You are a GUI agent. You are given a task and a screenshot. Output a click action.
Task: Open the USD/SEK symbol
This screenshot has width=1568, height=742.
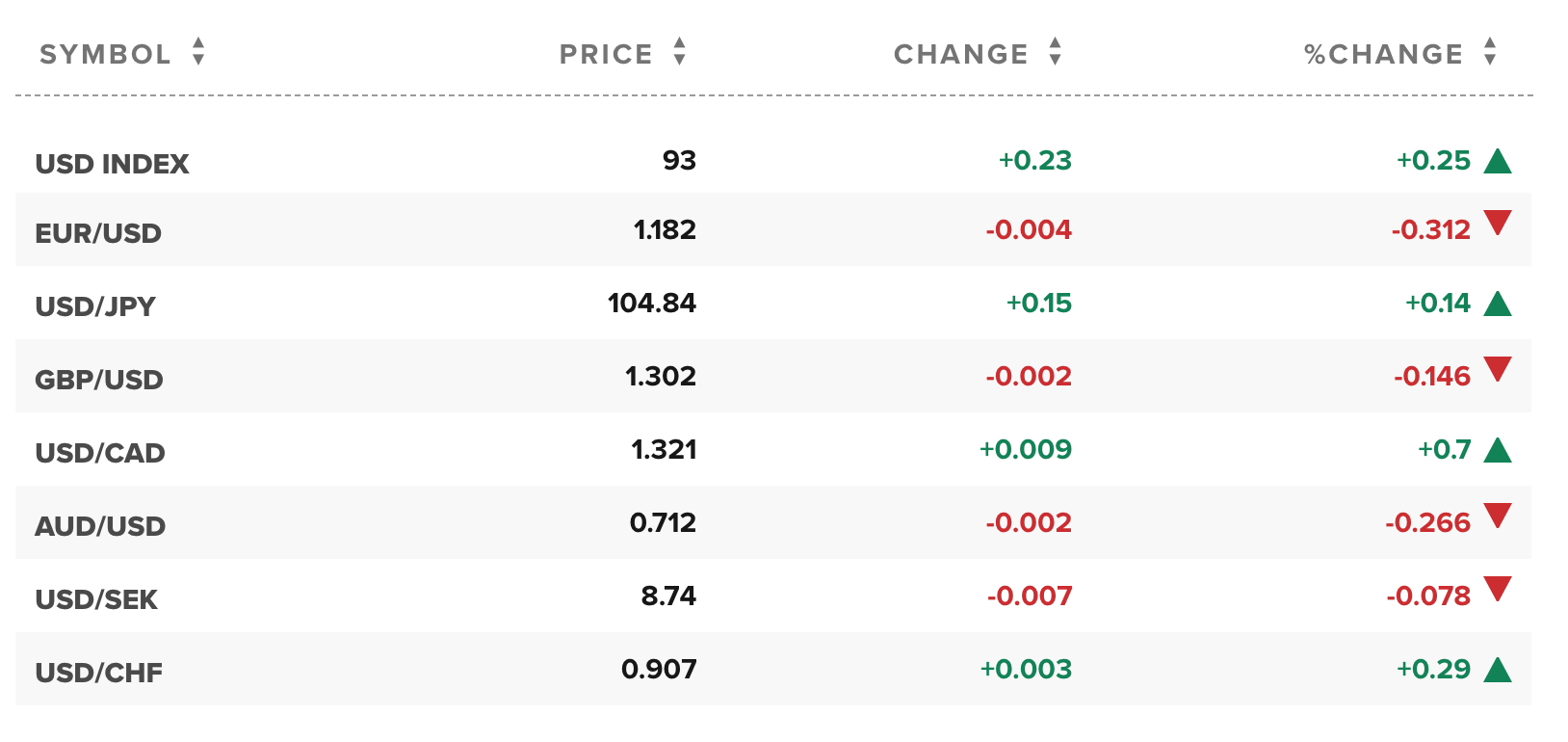pyautogui.click(x=96, y=599)
